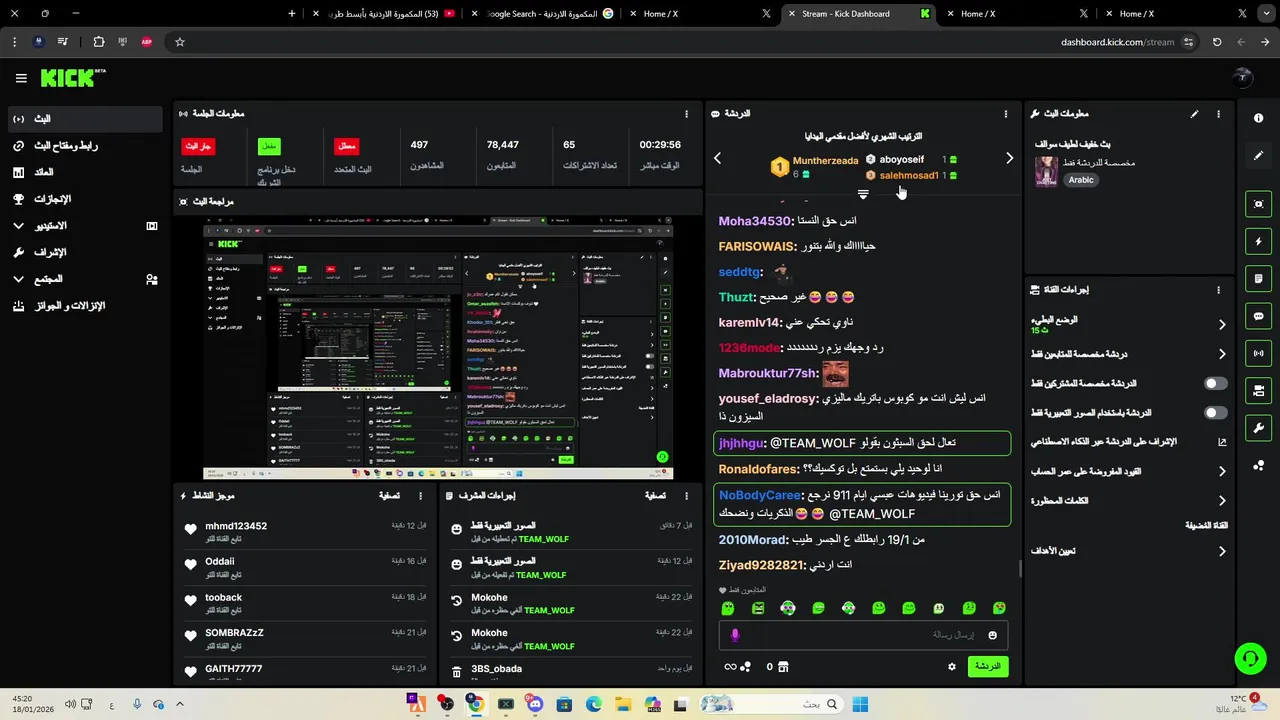Screen dimensions: 1280x720
Task: Select the stream preview capture icon in right toolbar
Action: [x=1258, y=204]
